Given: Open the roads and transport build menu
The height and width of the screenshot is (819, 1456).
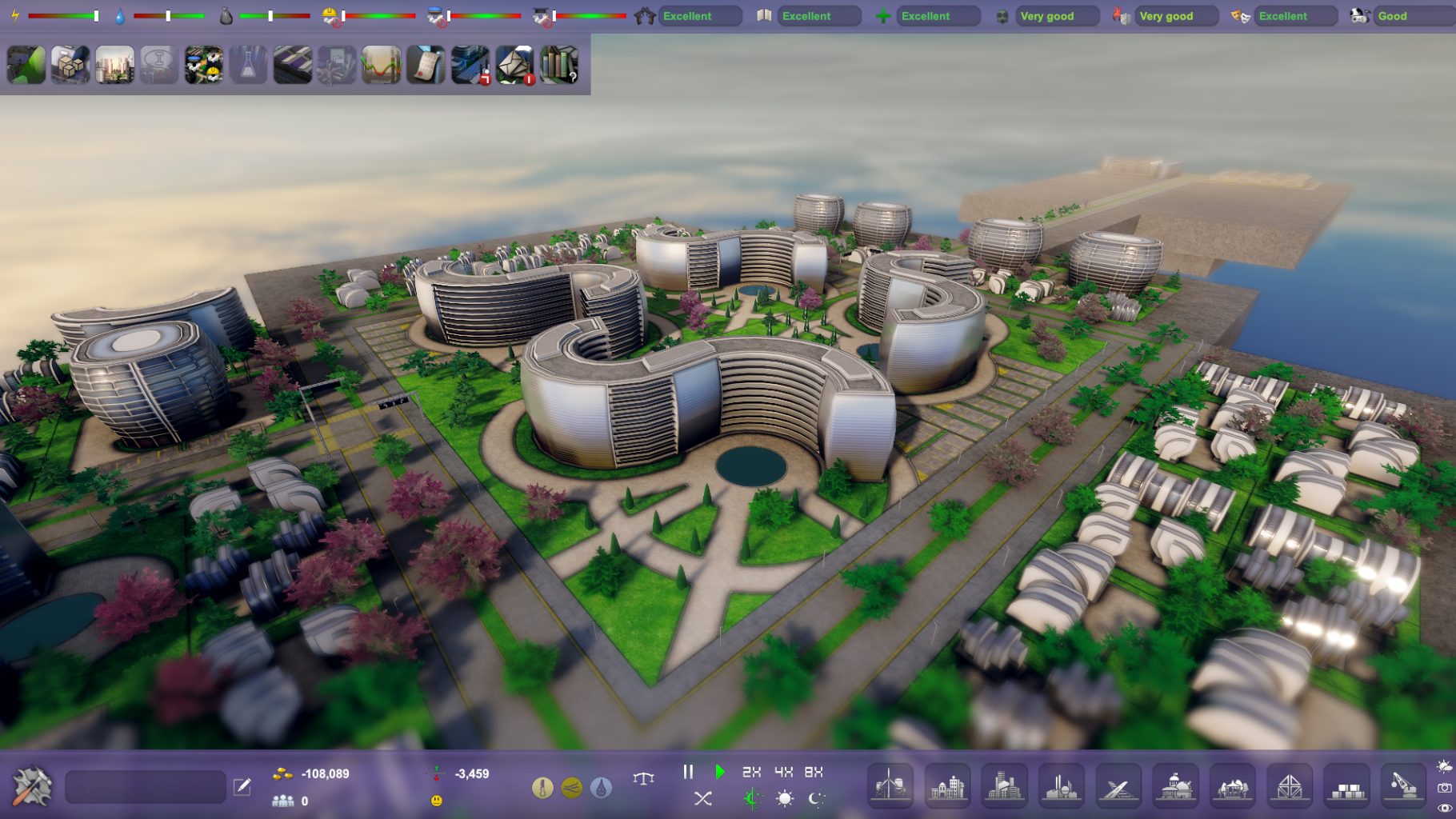Looking at the screenshot, I should point(1118,785).
